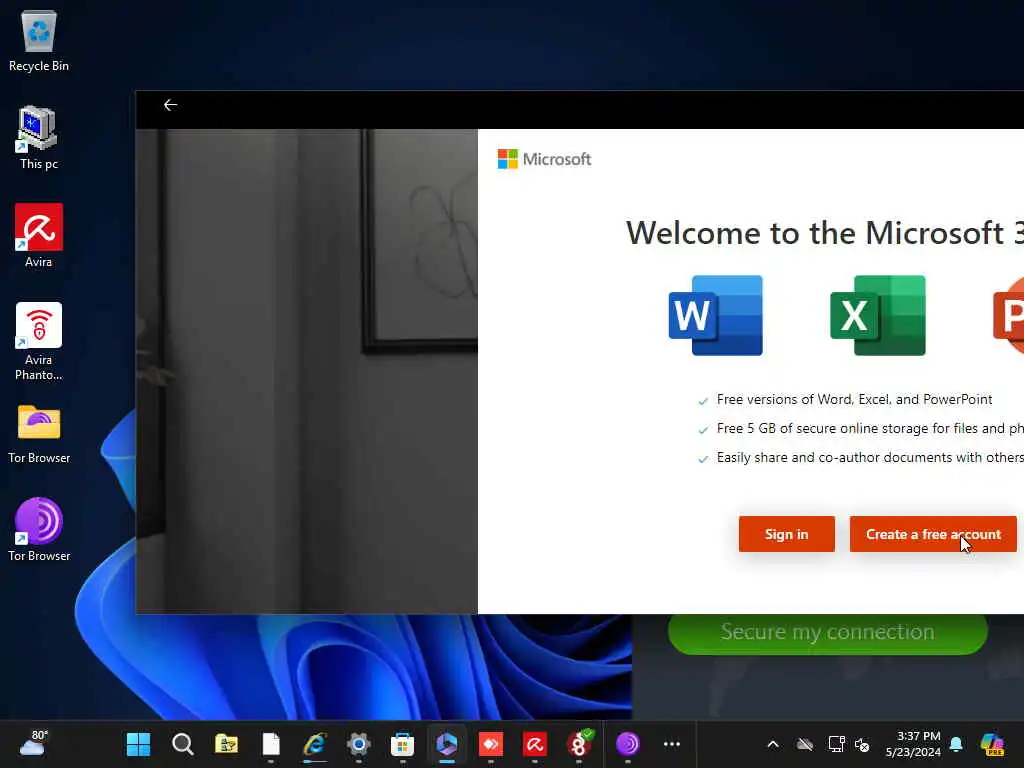The image size is (1024, 768).
Task: Open the blank document icon in taskbar
Action: [271, 744]
